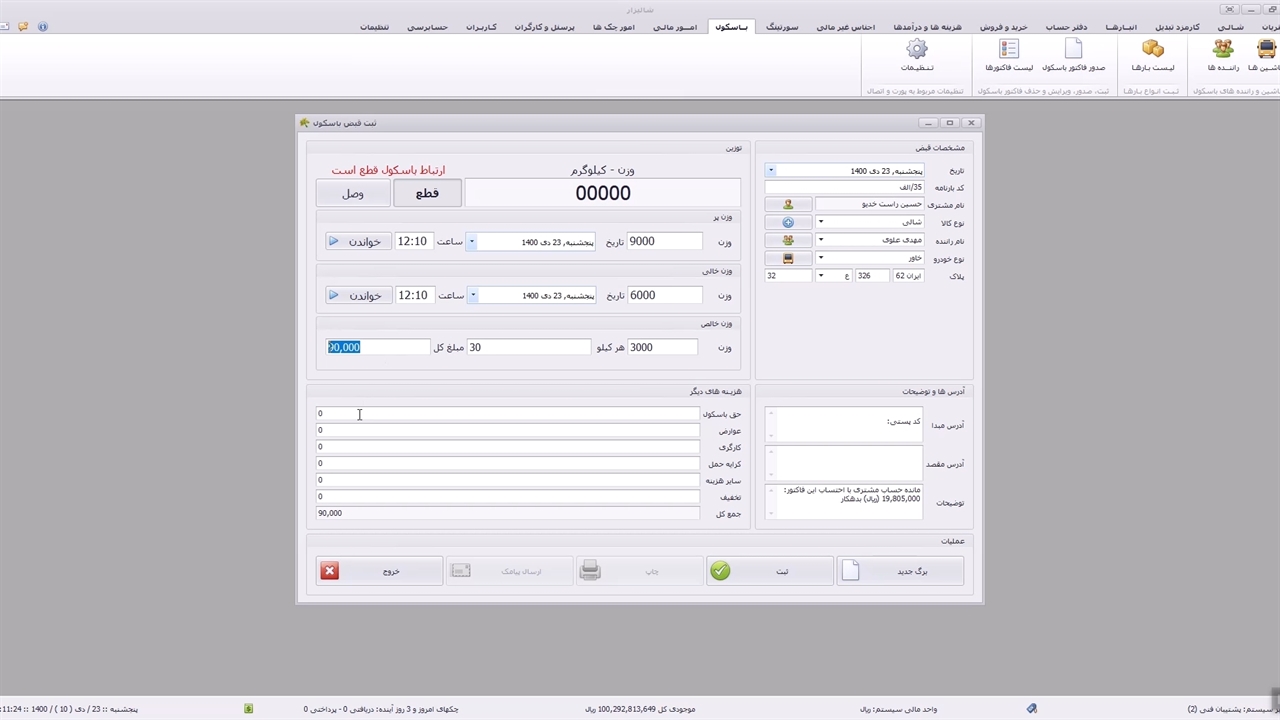This screenshot has width=1280, height=720.
Task: Switch to the امور مالی ribbon tab
Action: pos(675,27)
